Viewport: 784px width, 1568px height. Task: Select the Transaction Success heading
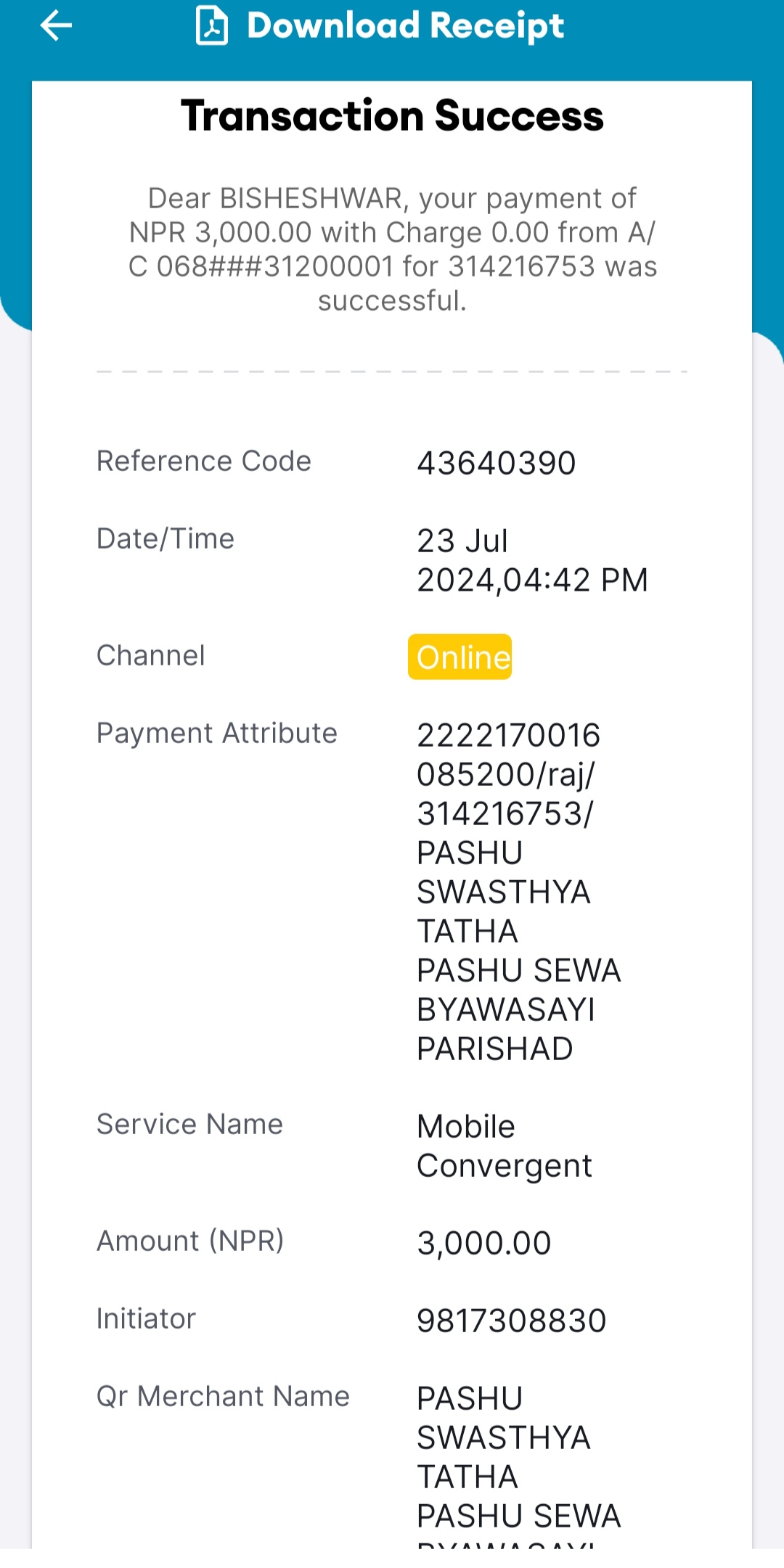point(392,116)
